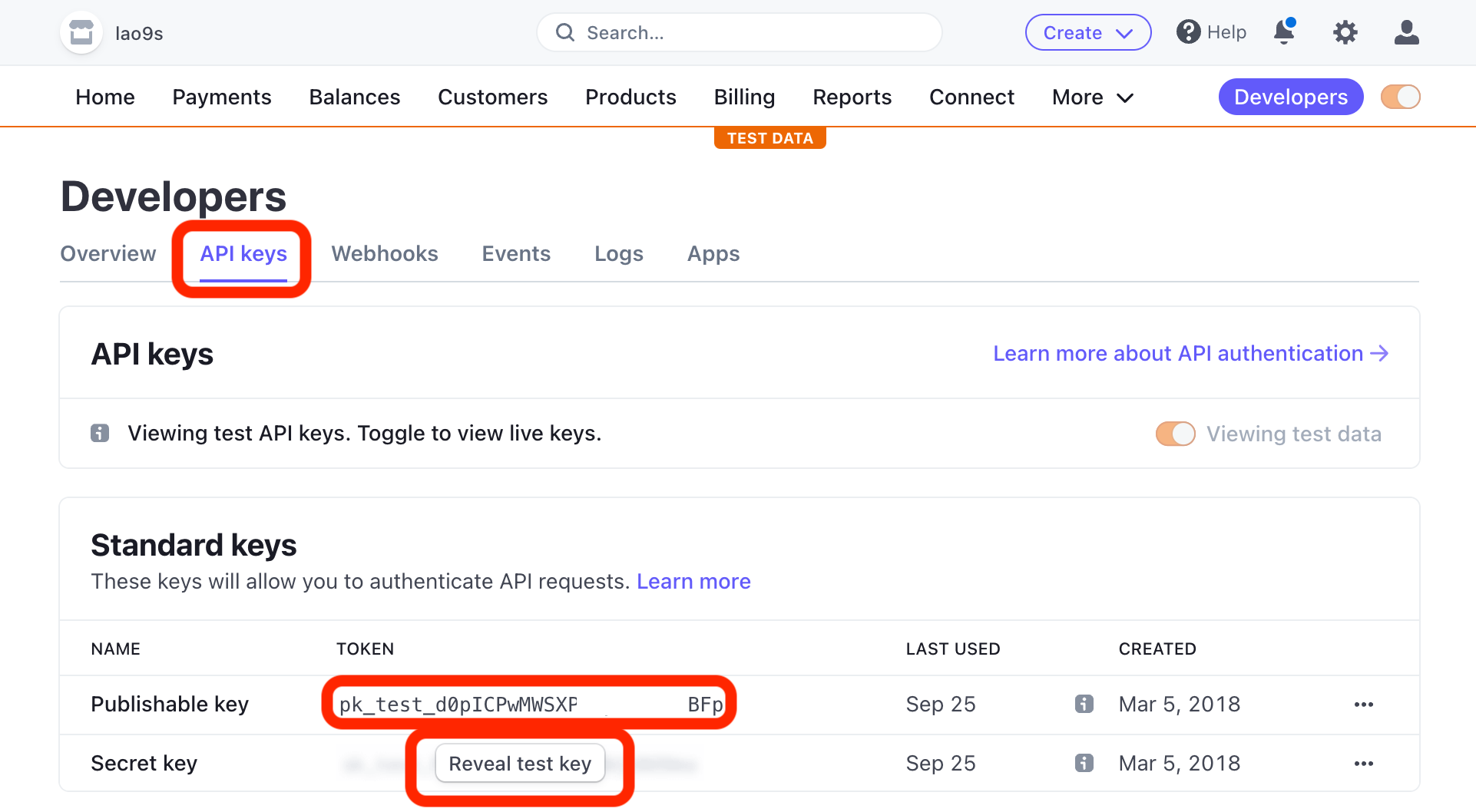Open three-dot menu for Secret key
Image resolution: width=1476 pixels, height=812 pixels.
[1363, 763]
